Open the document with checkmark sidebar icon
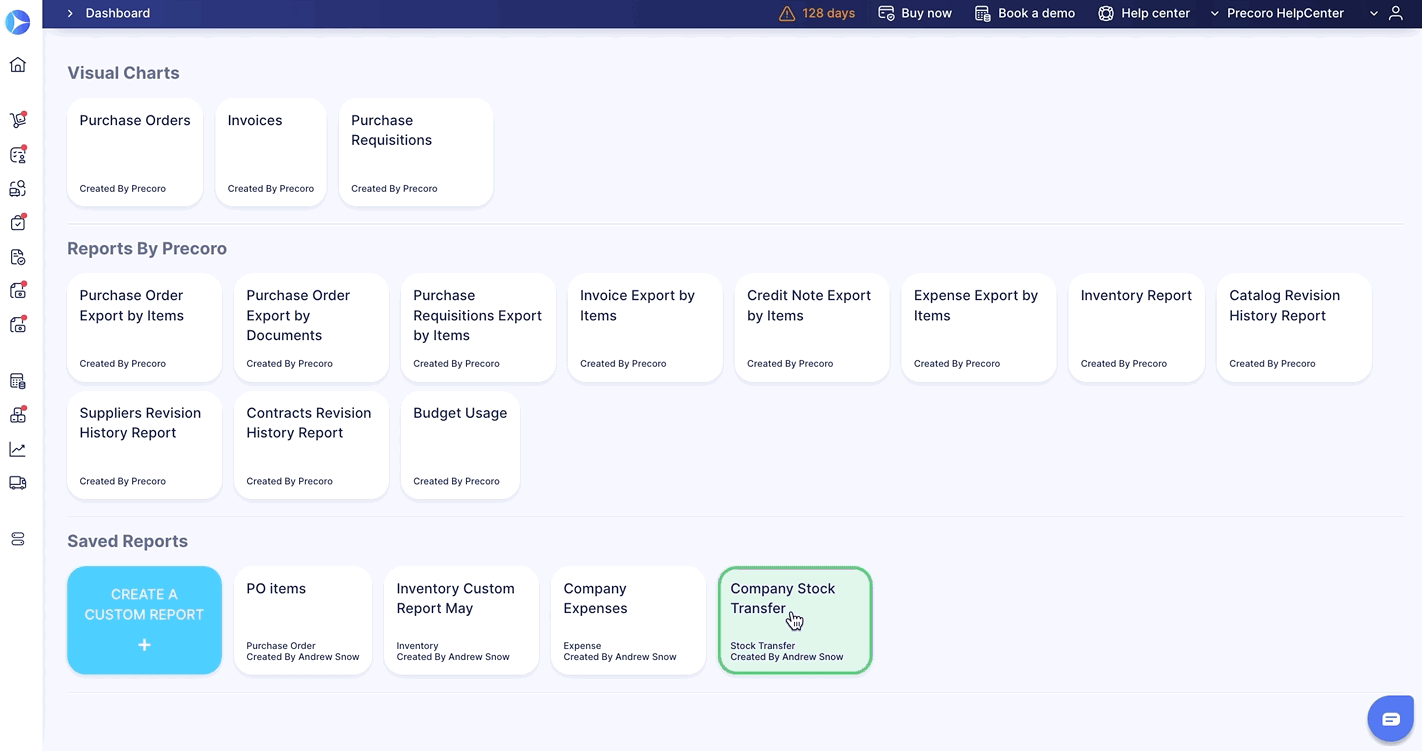1422x751 pixels. pos(17,257)
